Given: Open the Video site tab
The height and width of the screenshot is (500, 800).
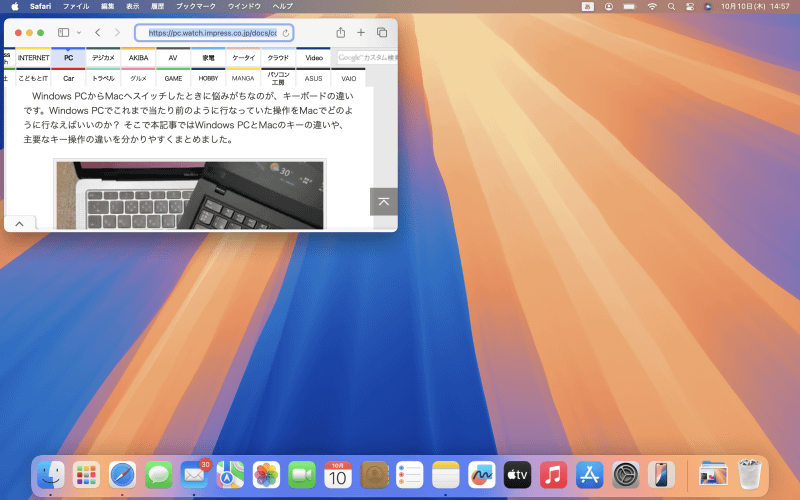Looking at the screenshot, I should [x=314, y=58].
